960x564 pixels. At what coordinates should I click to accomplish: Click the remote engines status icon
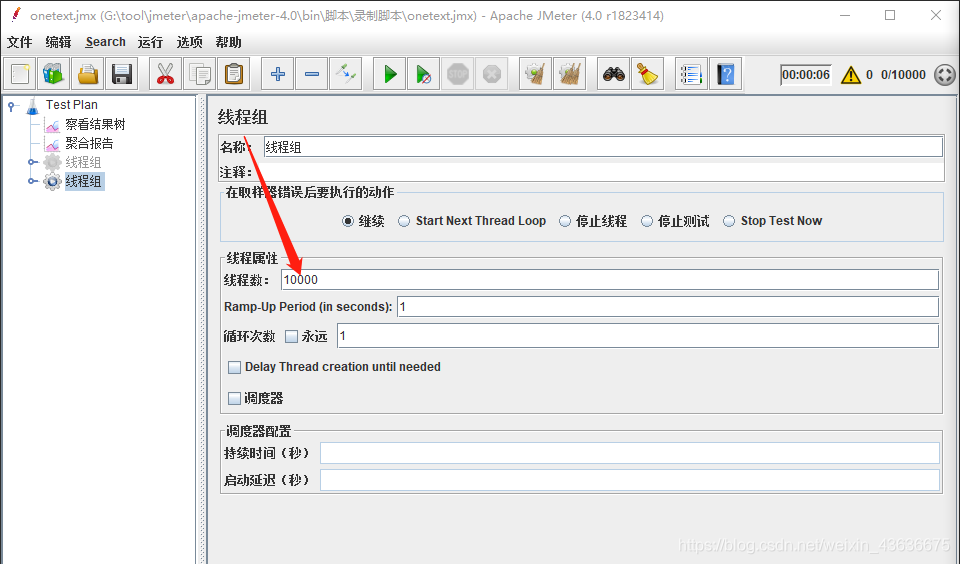(945, 75)
